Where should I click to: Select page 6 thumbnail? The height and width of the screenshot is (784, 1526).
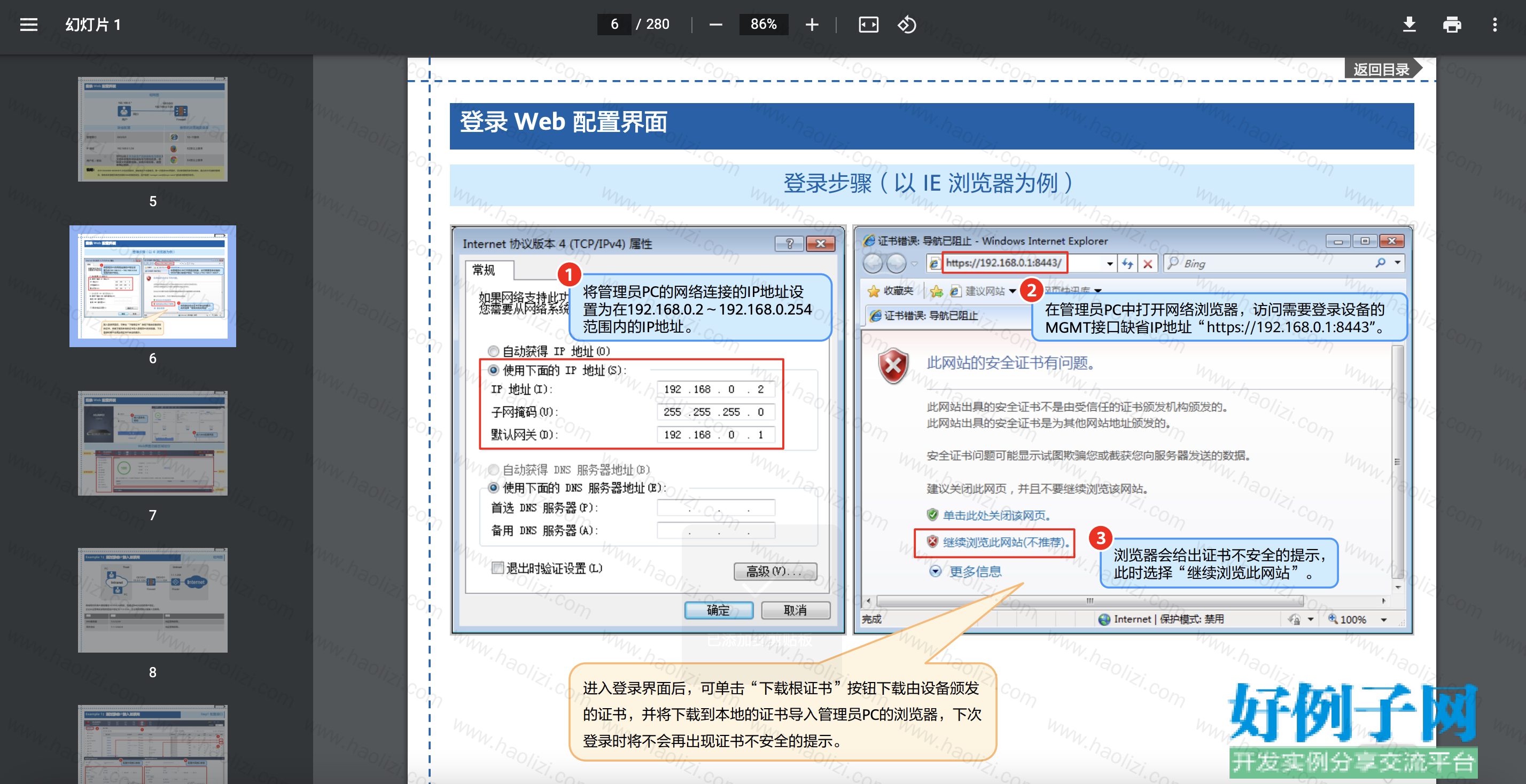tap(152, 286)
